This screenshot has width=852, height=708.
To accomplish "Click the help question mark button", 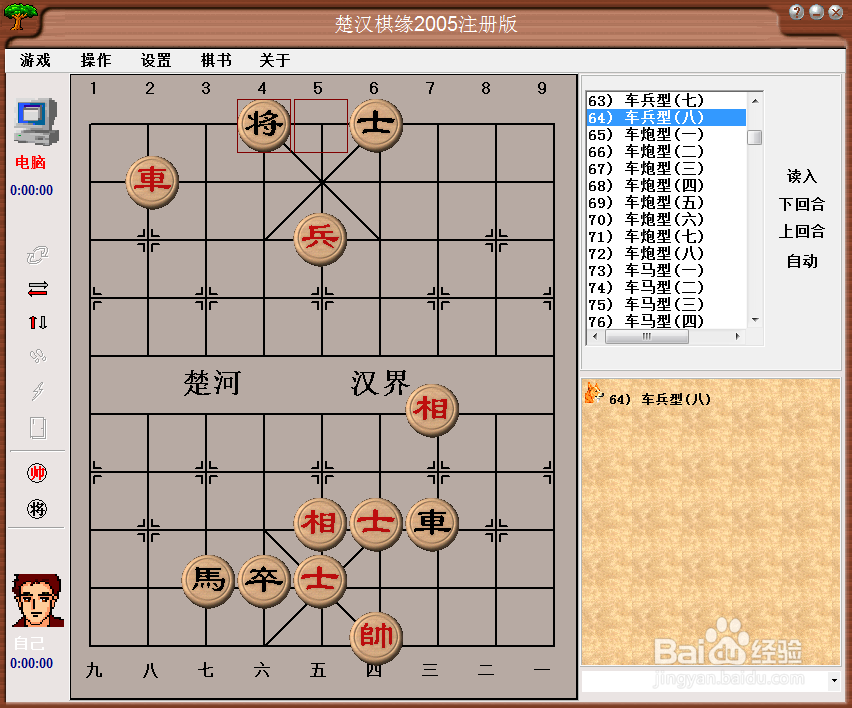I will click(797, 12).
